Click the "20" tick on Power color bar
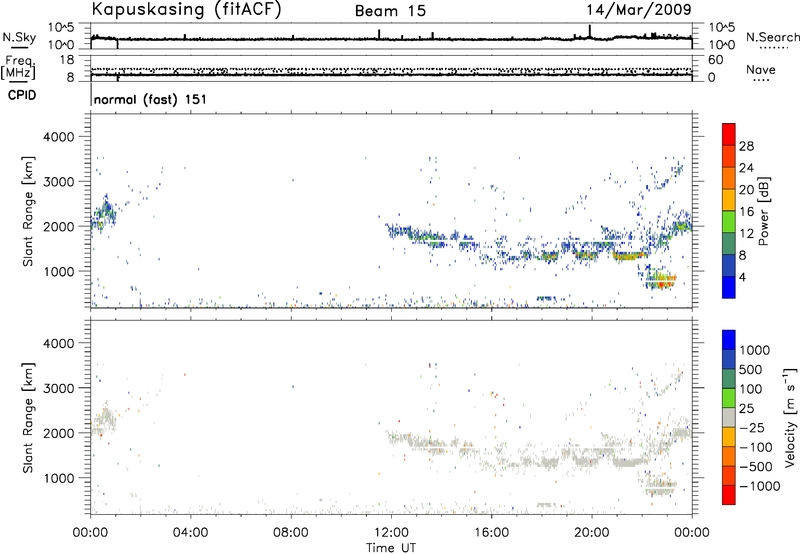Viewport: 800px width, 554px height. pos(746,190)
